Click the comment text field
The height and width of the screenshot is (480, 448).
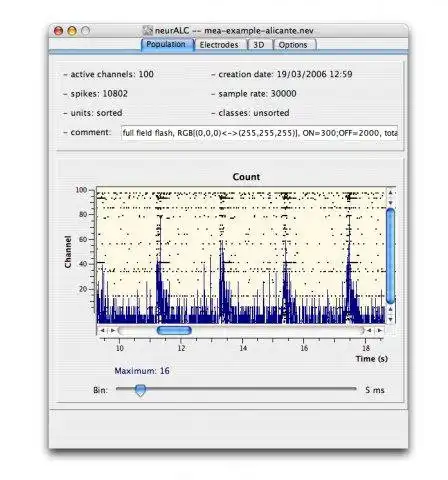[259, 133]
